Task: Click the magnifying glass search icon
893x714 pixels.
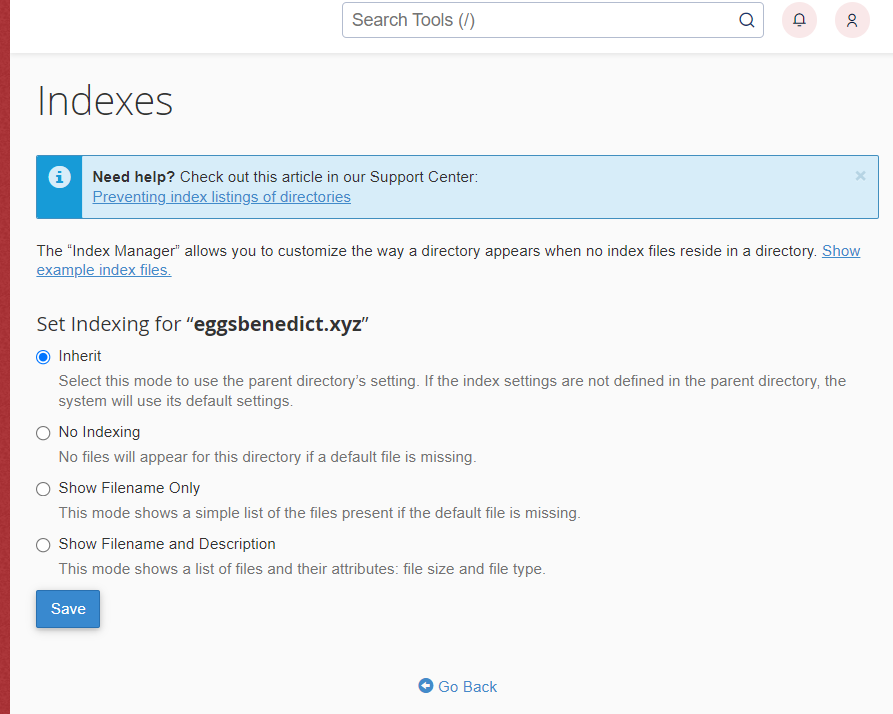Action: click(x=747, y=20)
